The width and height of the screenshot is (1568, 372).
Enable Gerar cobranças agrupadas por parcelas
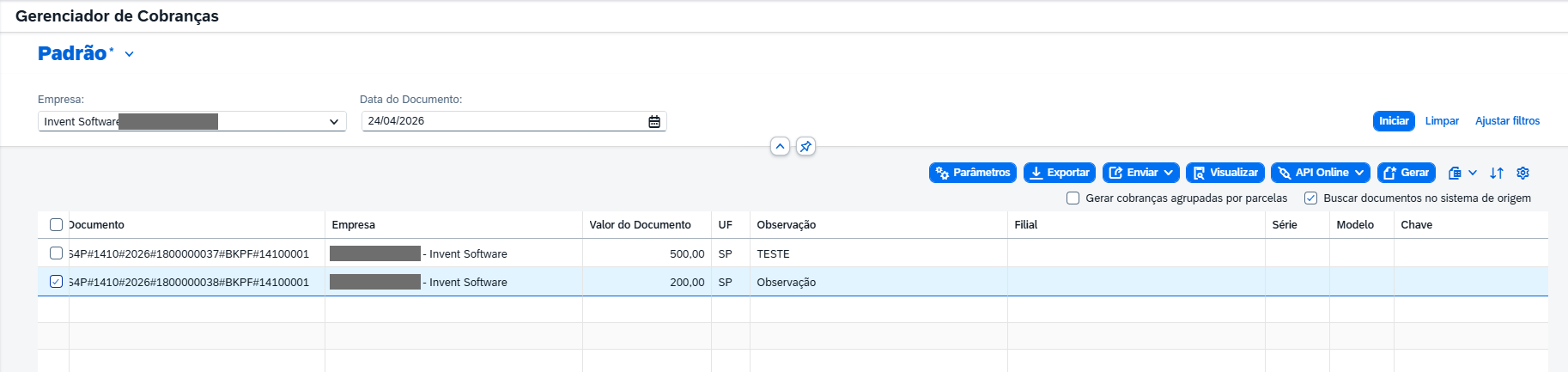click(x=1073, y=198)
